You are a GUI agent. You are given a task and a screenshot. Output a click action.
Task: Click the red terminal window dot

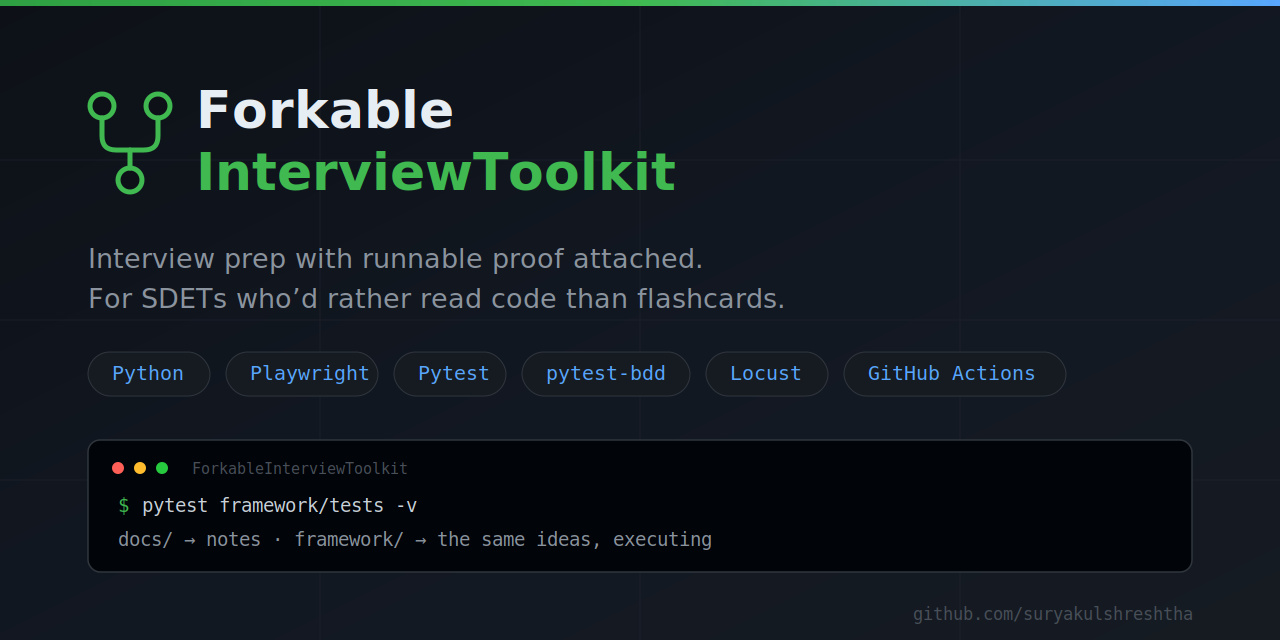tap(118, 468)
